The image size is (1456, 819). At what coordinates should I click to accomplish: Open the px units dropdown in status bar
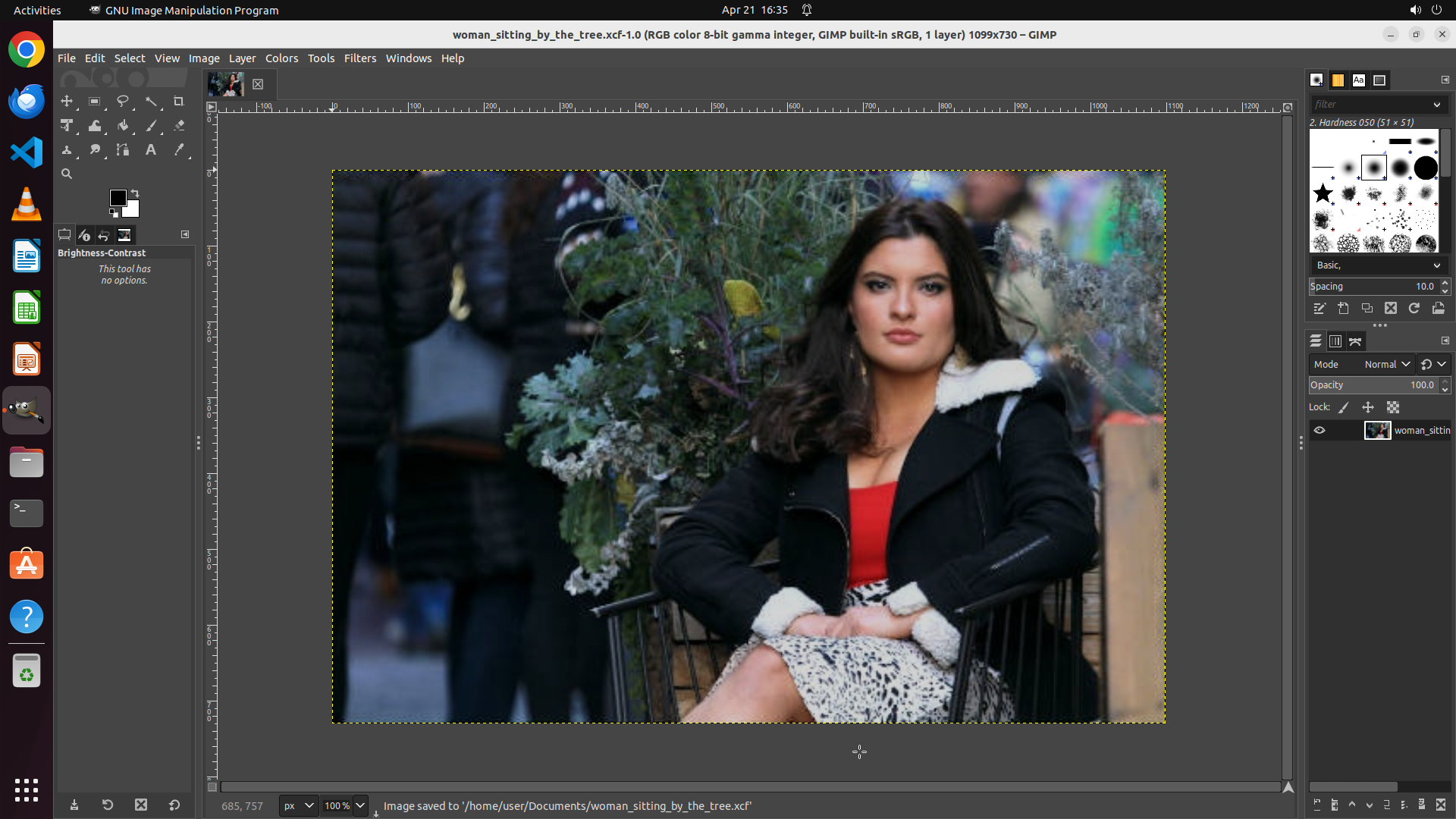[299, 805]
